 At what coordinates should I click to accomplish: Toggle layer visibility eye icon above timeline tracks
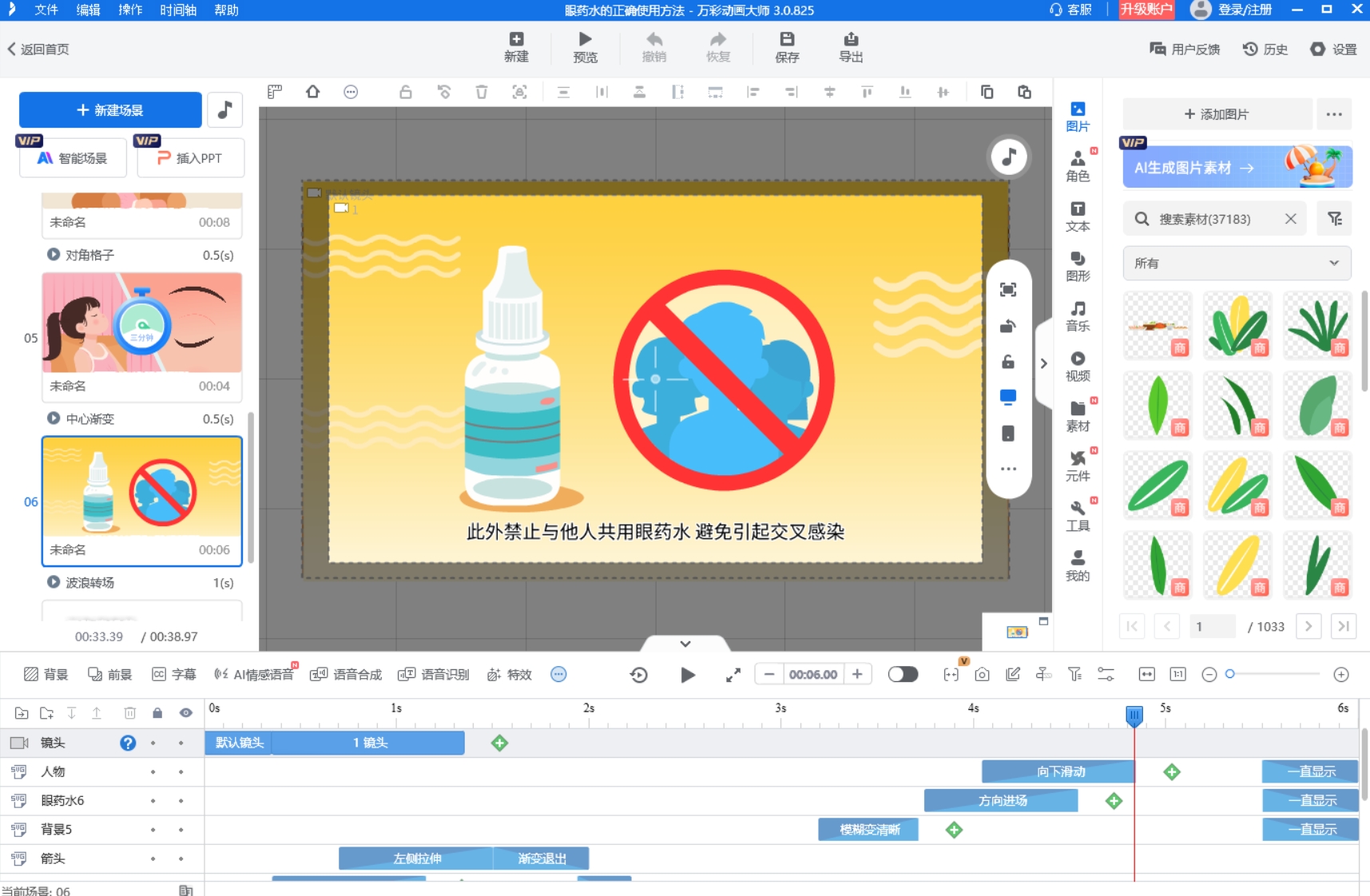(x=185, y=713)
